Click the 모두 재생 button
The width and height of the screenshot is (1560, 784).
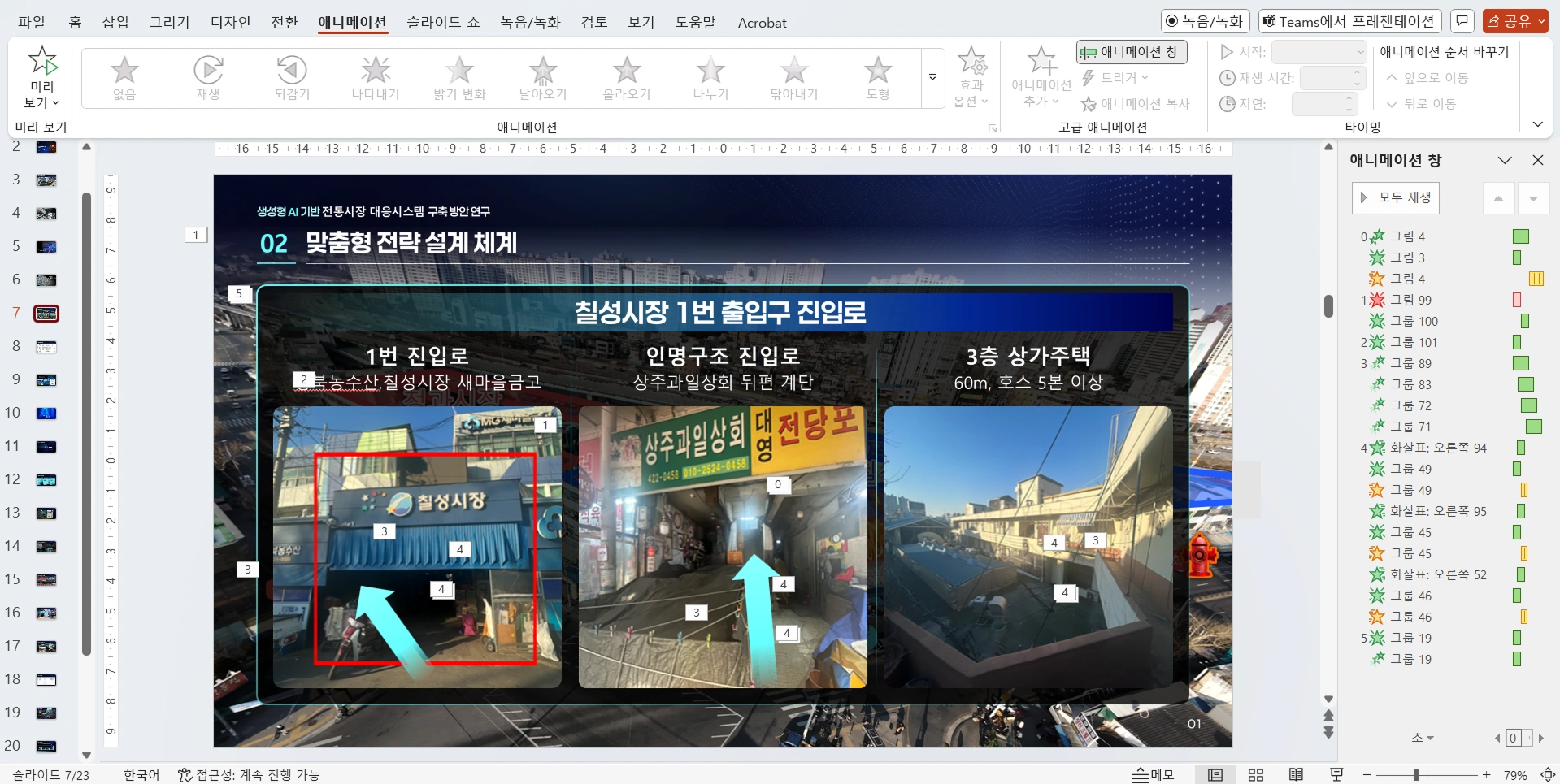(1396, 197)
